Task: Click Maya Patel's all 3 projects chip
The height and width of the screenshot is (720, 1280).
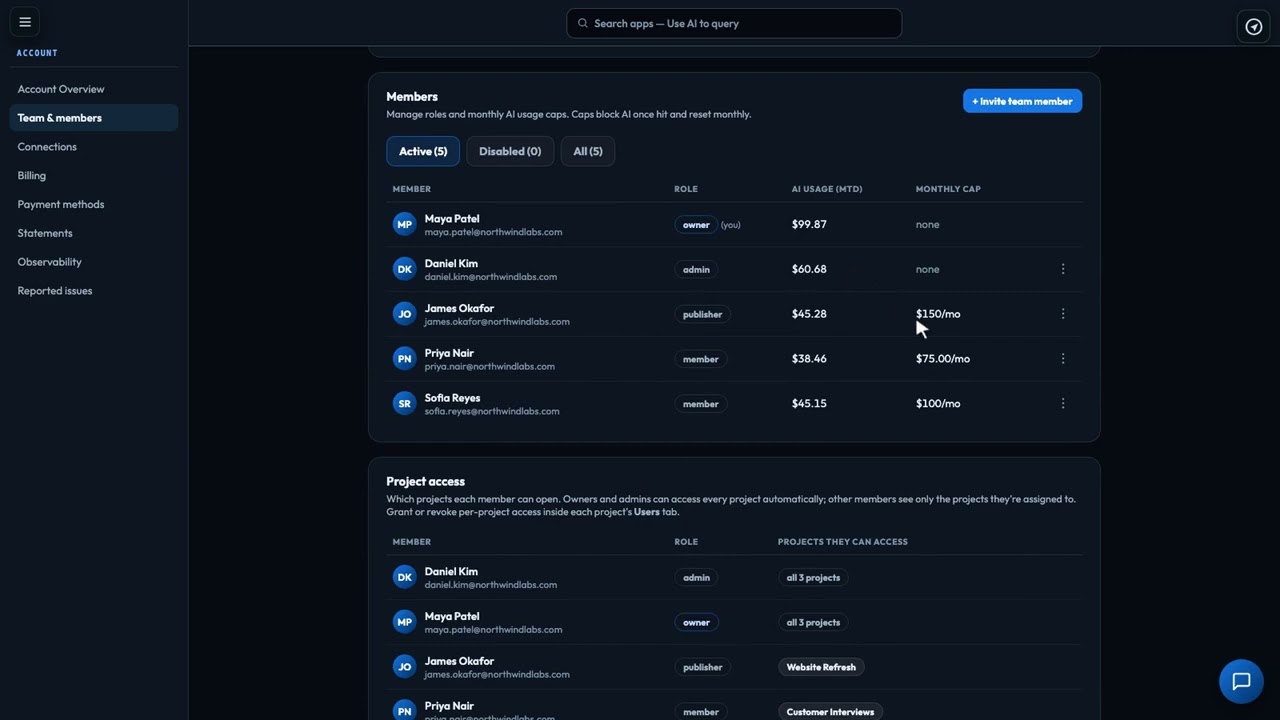Action: point(813,622)
